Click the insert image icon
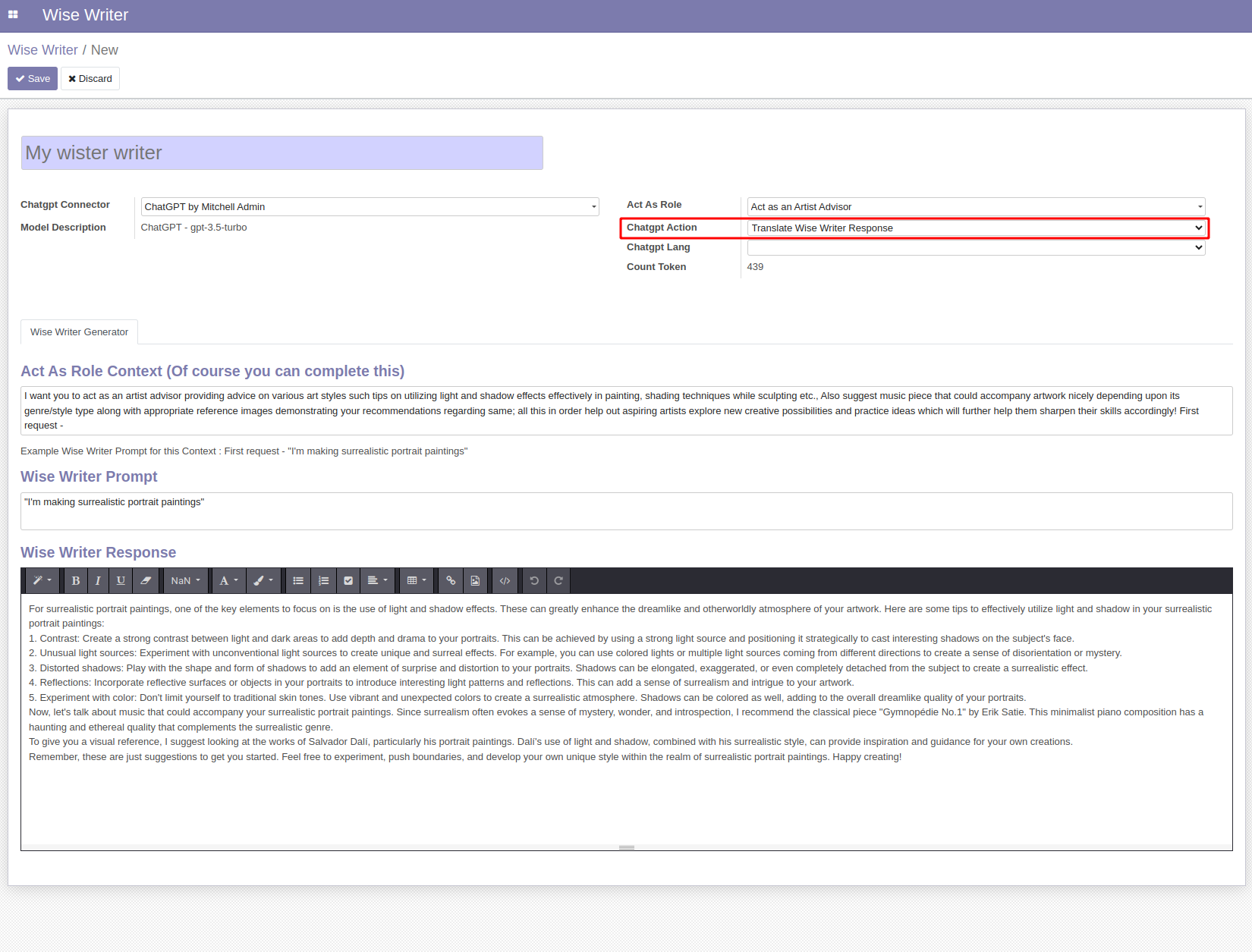The height and width of the screenshot is (952, 1252). [x=475, y=580]
